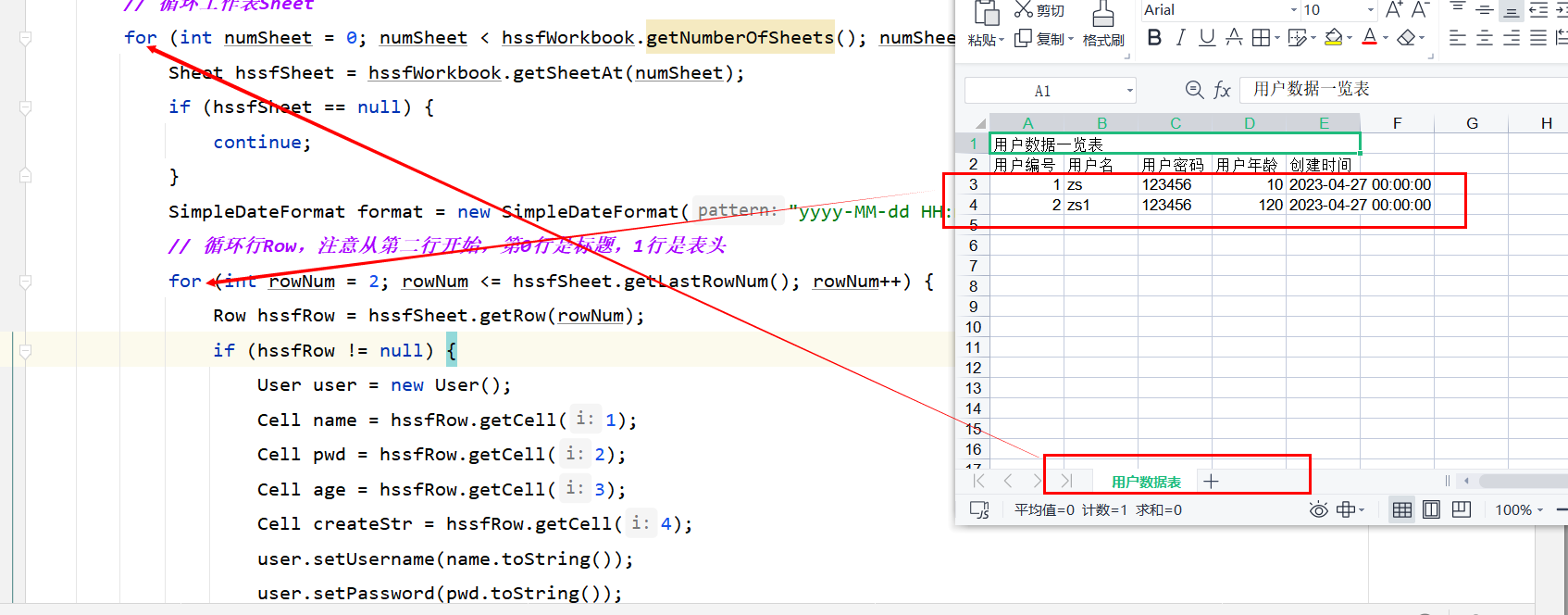Align cell content to vertical middle
This screenshot has height=615, width=1568.
click(1484, 10)
